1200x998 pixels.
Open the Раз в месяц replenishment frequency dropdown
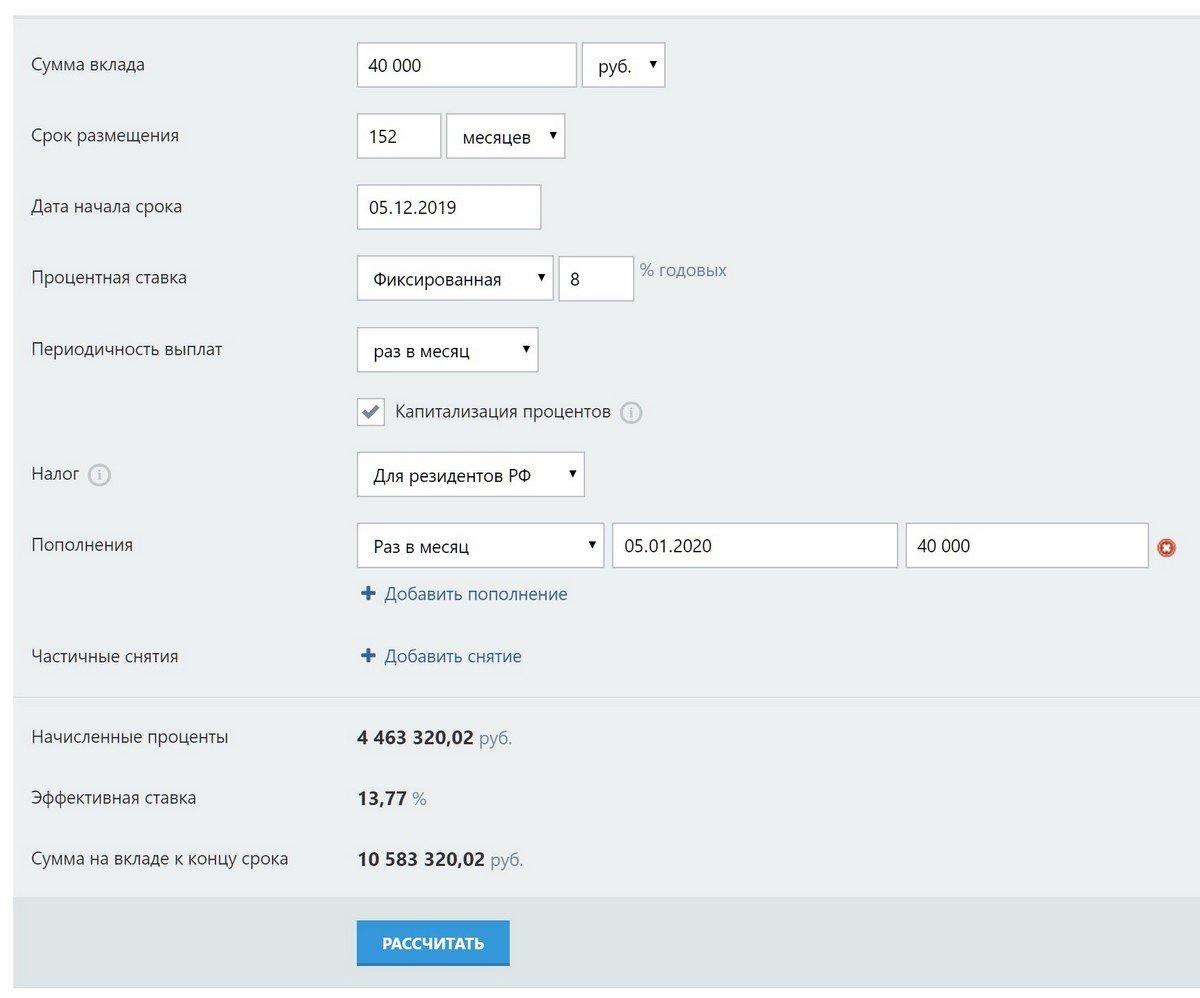click(x=480, y=546)
